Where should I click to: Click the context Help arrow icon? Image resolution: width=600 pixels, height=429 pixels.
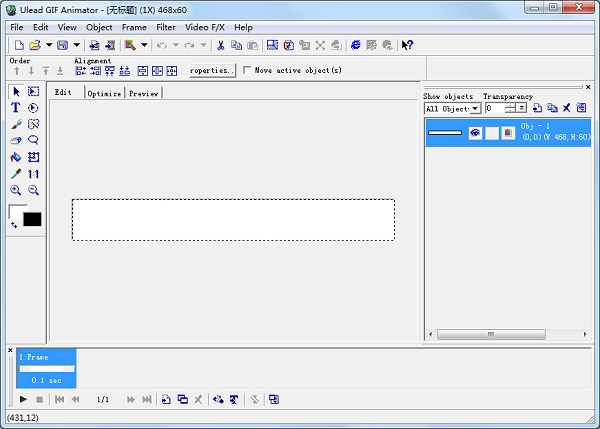click(x=407, y=45)
